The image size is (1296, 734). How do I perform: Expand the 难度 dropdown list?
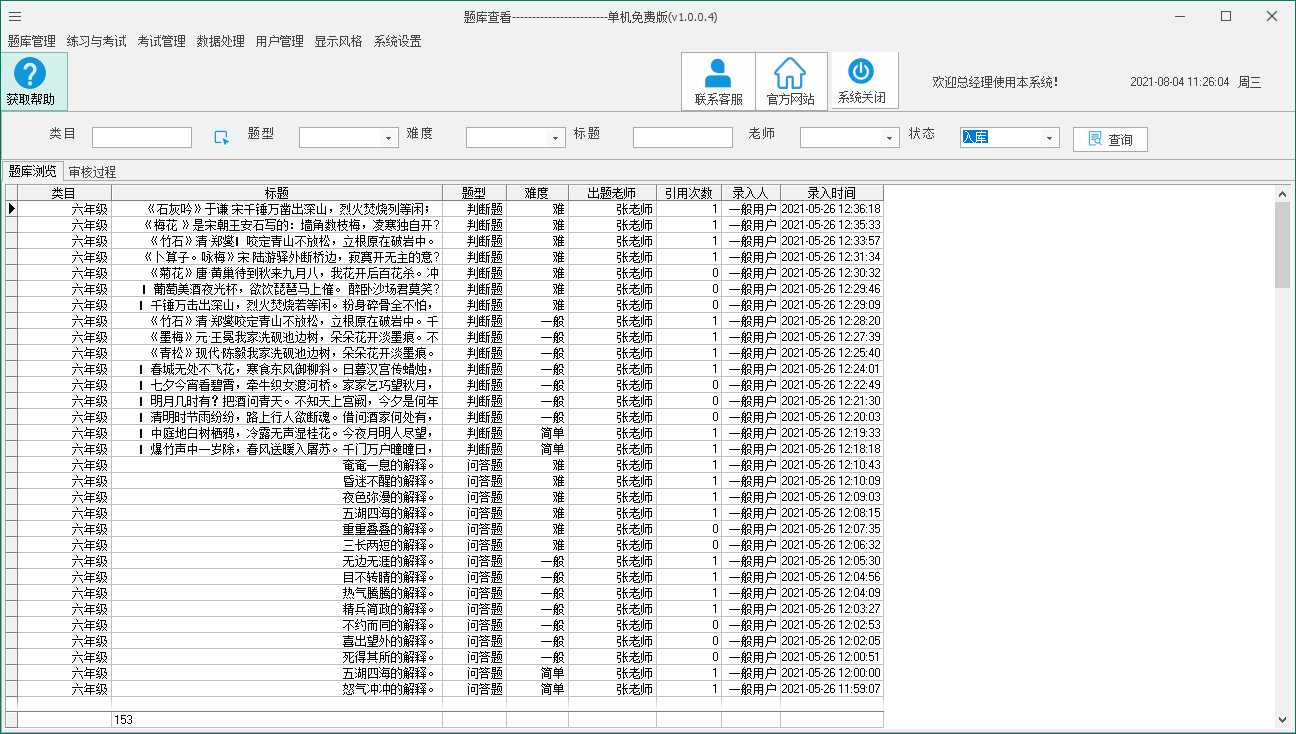click(557, 137)
